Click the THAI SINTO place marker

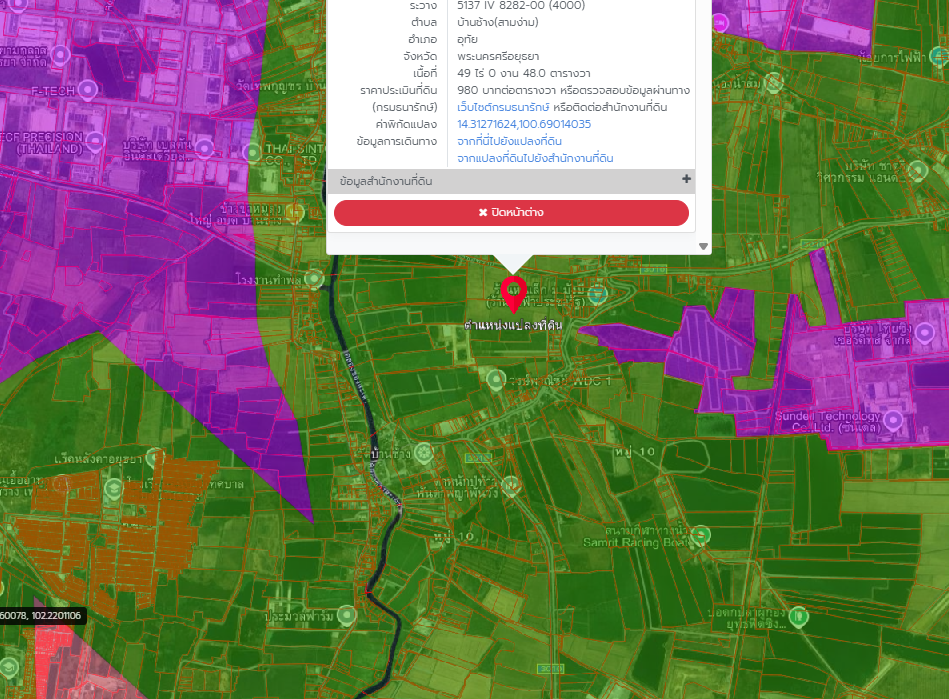253,152
